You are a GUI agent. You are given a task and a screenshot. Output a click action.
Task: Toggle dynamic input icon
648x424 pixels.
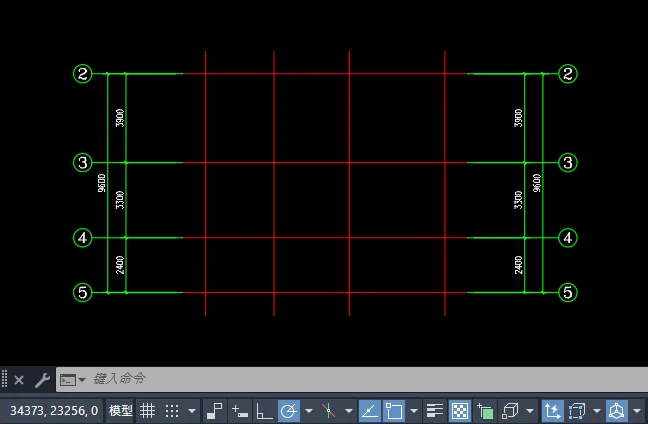[x=240, y=410]
